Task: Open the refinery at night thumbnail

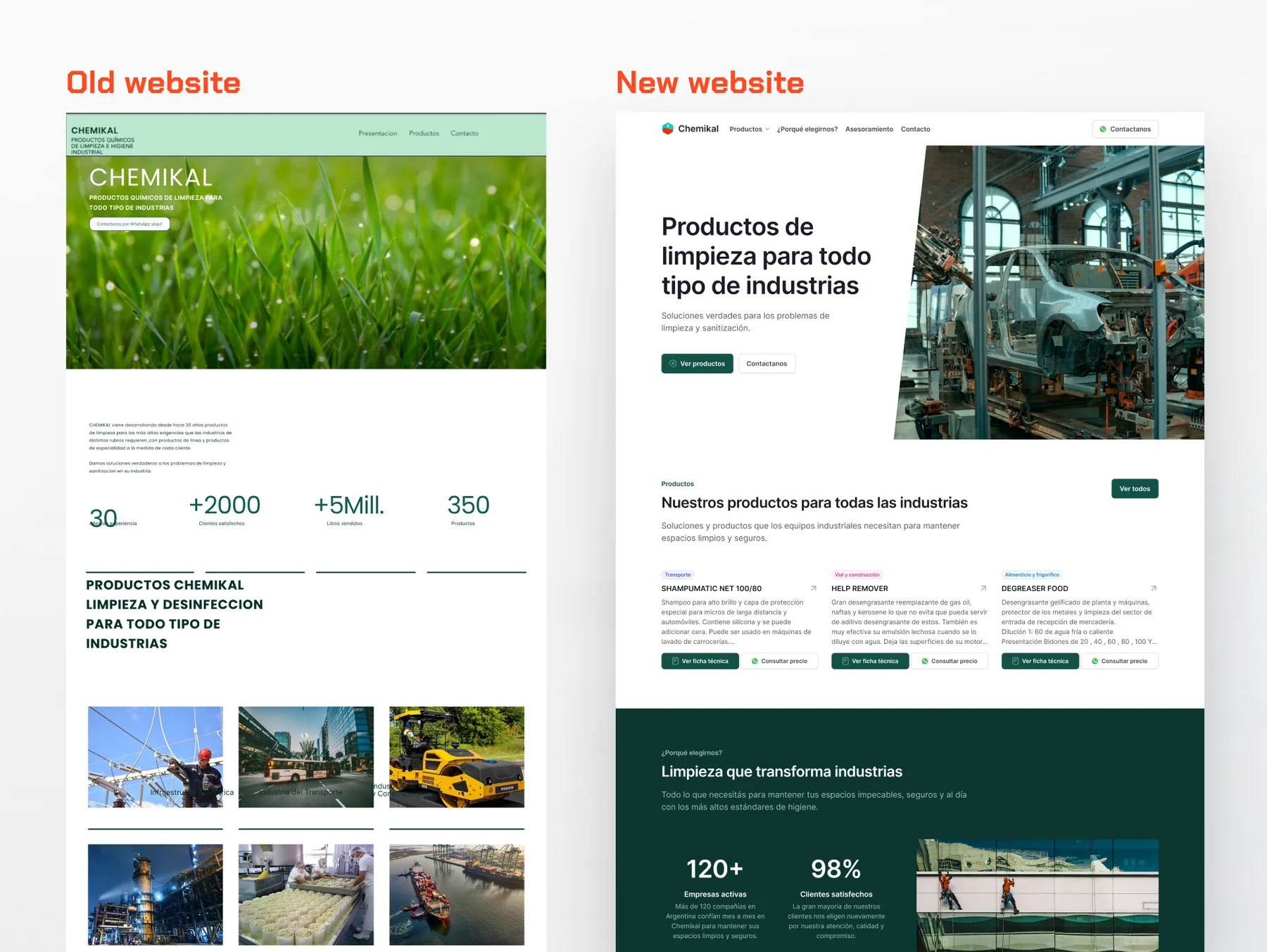Action: [x=155, y=894]
